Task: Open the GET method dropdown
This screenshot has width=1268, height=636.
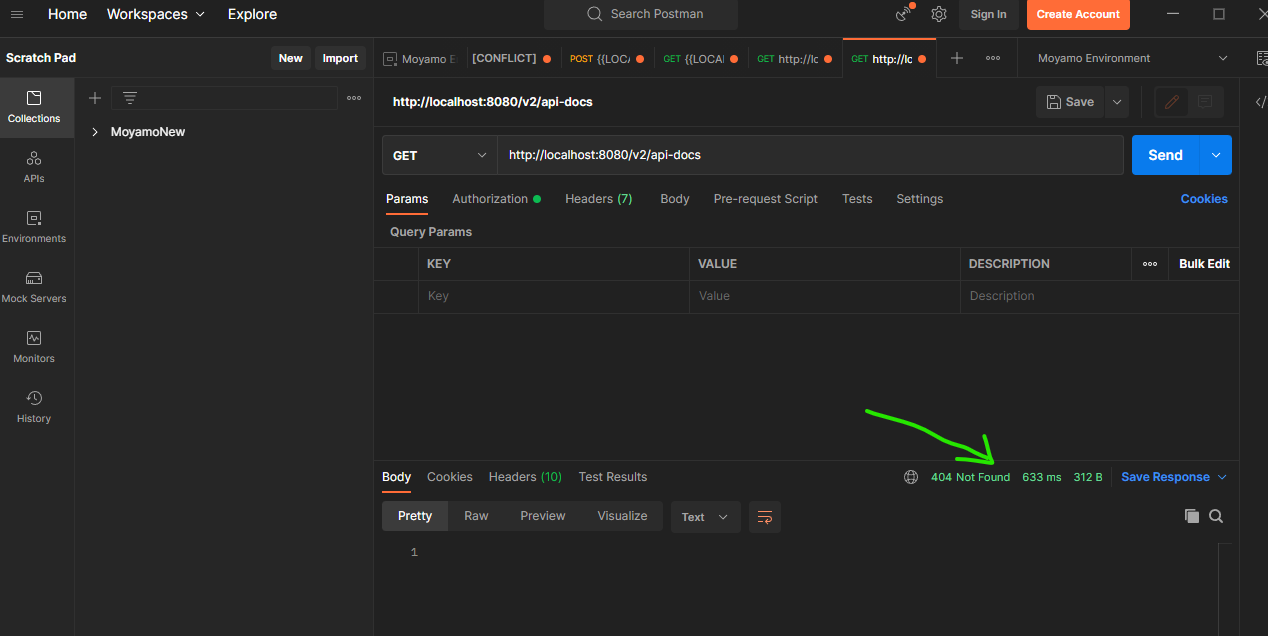Action: pyautogui.click(x=440, y=155)
